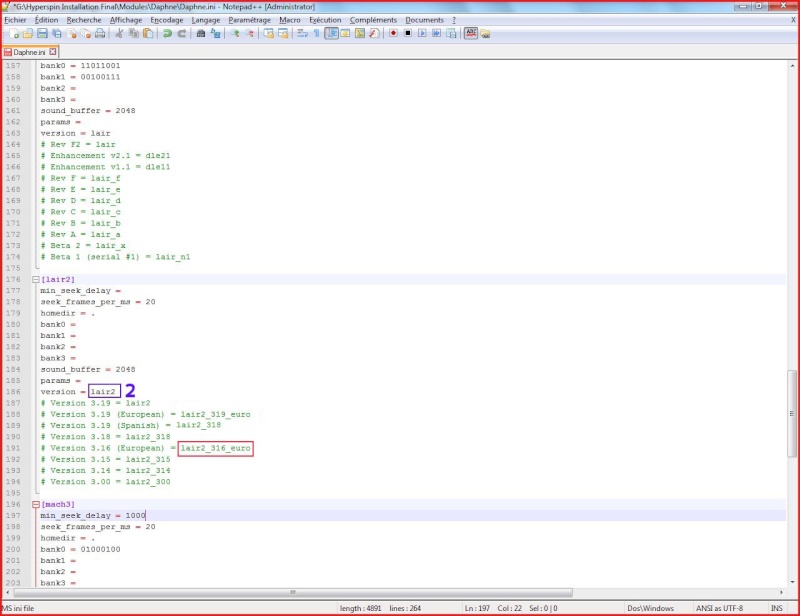Viewport: 800px width, 616px height.
Task: Click the vertical scrollbar up arrow
Action: tap(792, 66)
